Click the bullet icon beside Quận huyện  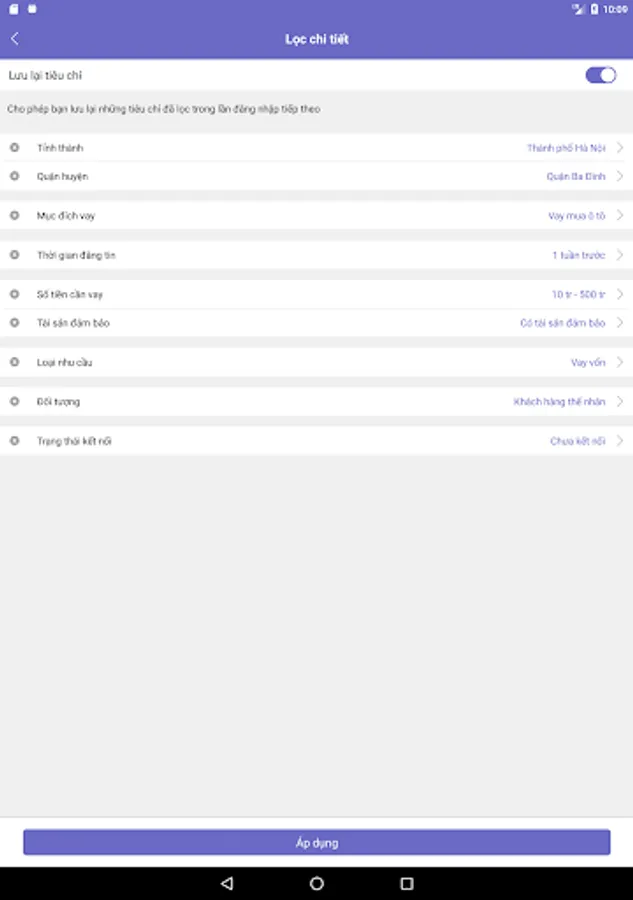(x=14, y=176)
